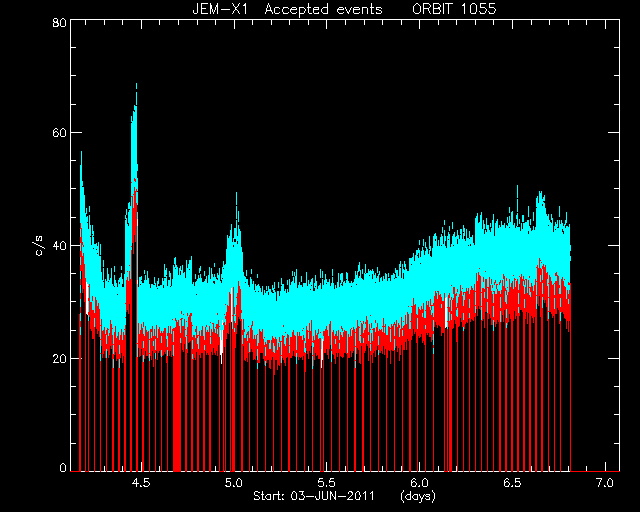Viewport: 640px width, 512px height.
Task: Click the 60 tick label on the y-axis
Action: [59, 133]
